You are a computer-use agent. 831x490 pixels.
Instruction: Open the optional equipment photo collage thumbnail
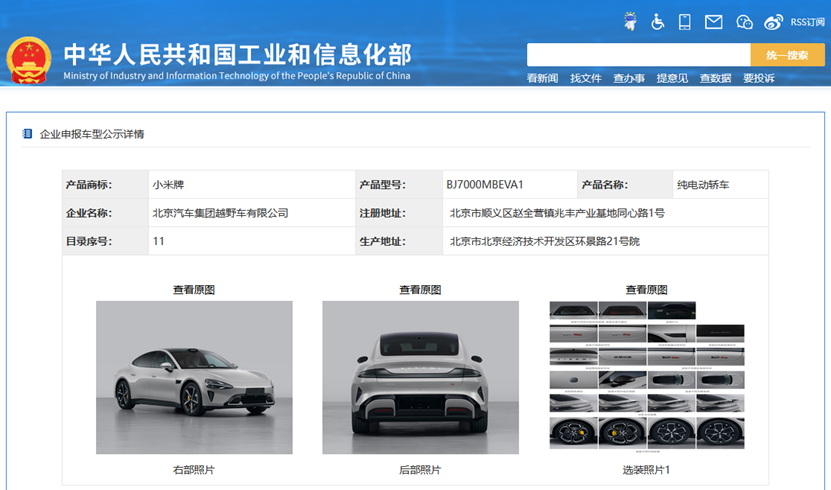646,377
